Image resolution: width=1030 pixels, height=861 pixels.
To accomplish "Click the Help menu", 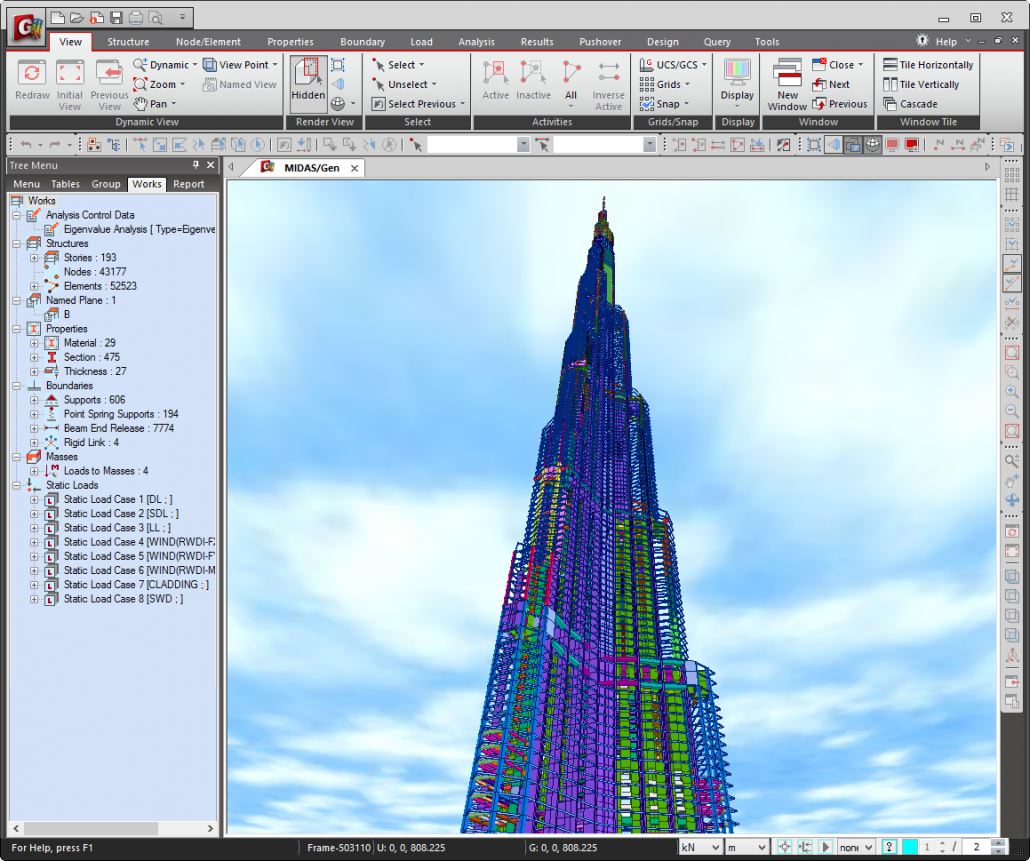I will click(946, 41).
